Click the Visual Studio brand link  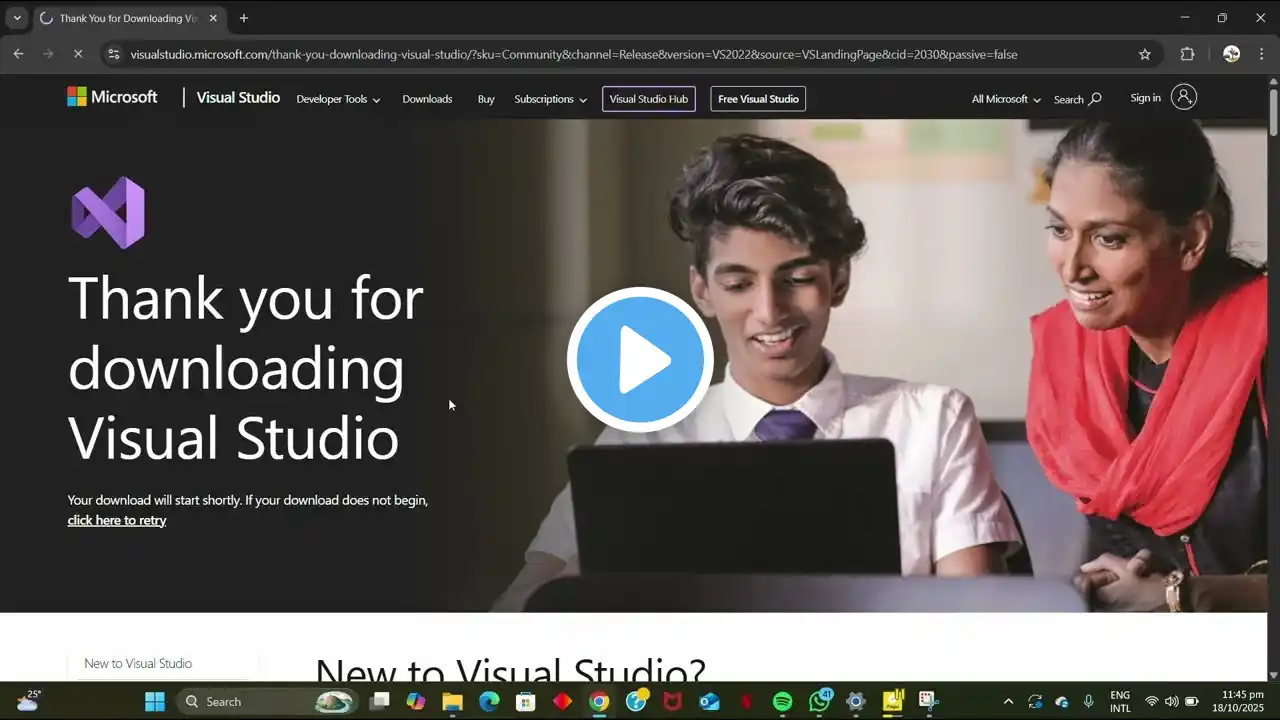[x=238, y=98]
